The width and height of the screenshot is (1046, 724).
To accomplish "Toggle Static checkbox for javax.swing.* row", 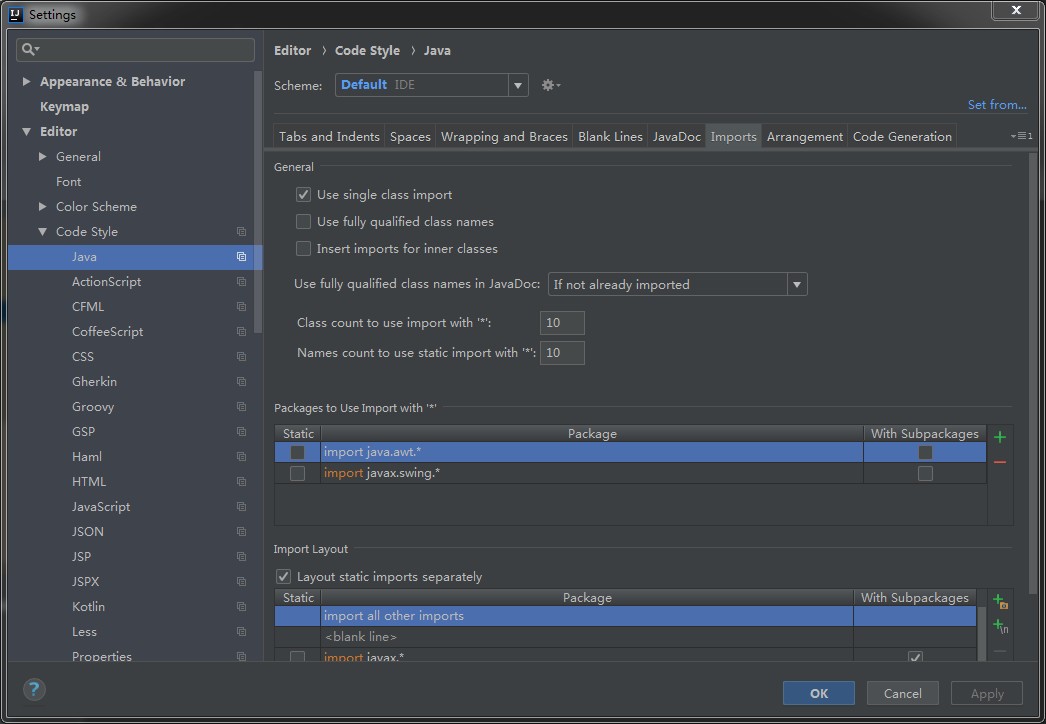I will coord(298,473).
